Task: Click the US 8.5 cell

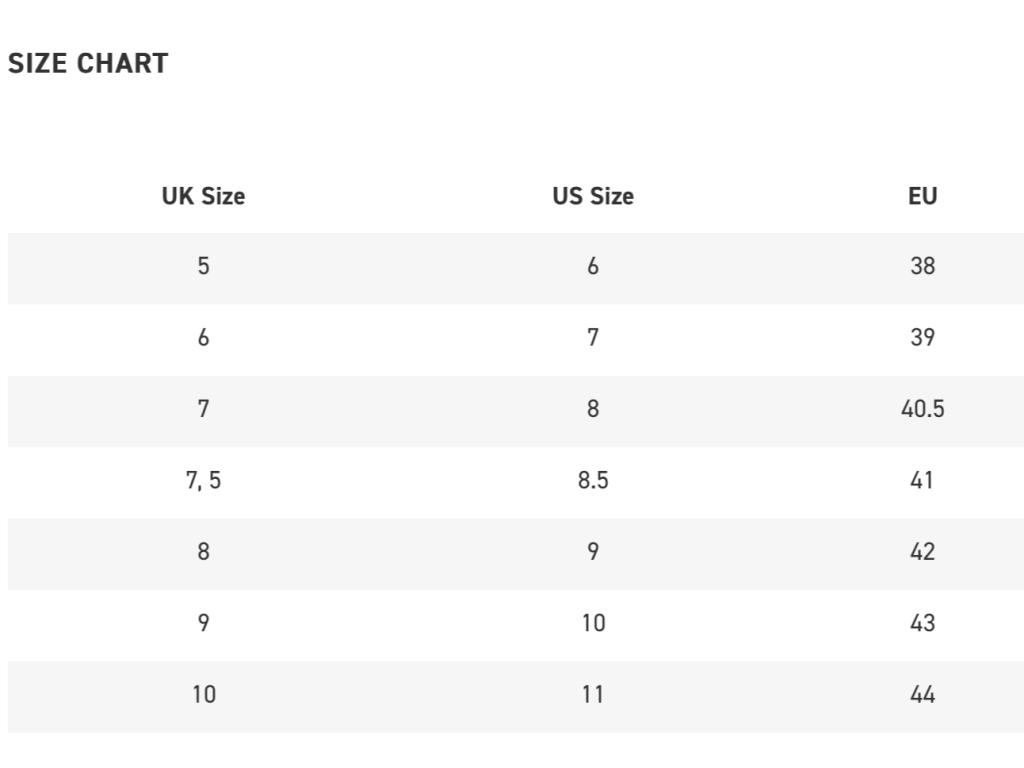Action: pos(593,481)
